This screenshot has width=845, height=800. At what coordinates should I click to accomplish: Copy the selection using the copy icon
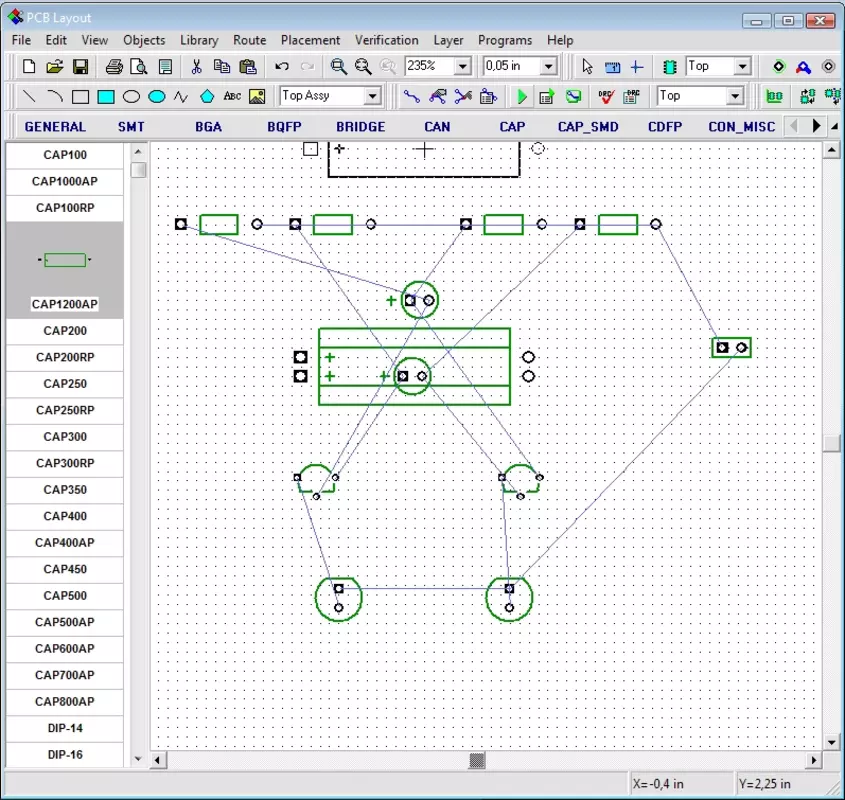[221, 66]
